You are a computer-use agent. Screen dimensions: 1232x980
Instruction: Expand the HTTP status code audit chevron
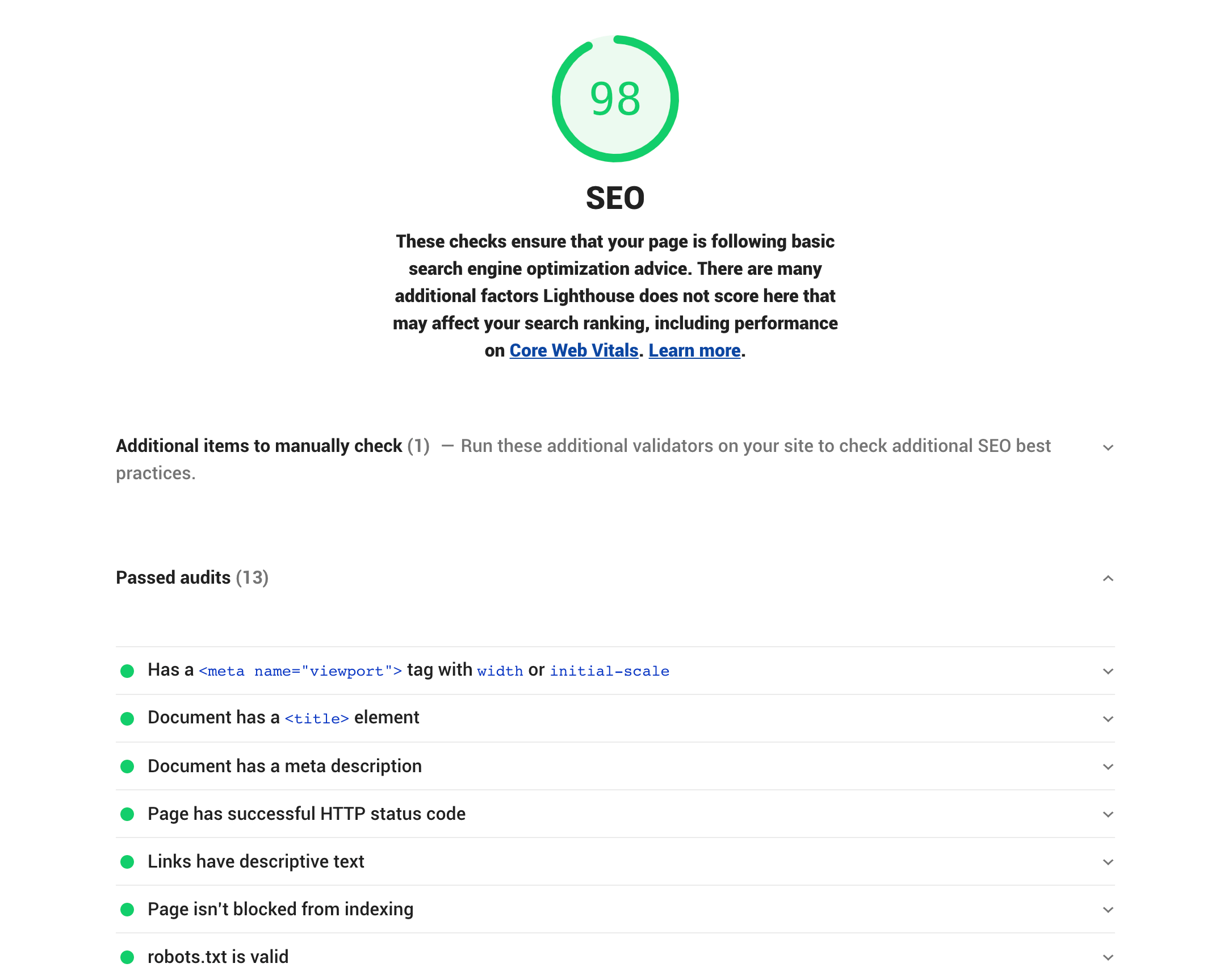[1108, 814]
